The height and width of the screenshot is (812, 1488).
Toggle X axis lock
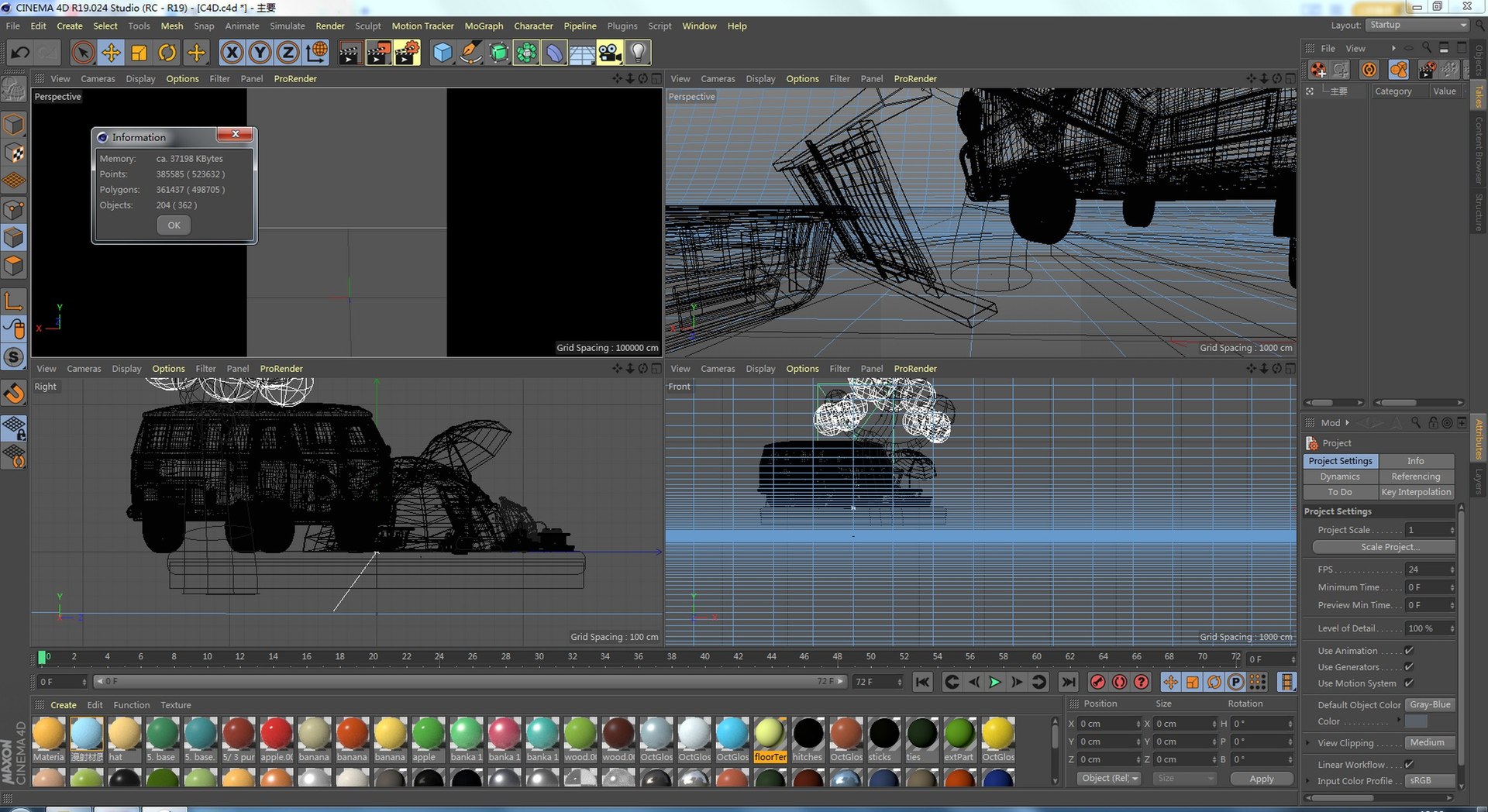[x=232, y=53]
